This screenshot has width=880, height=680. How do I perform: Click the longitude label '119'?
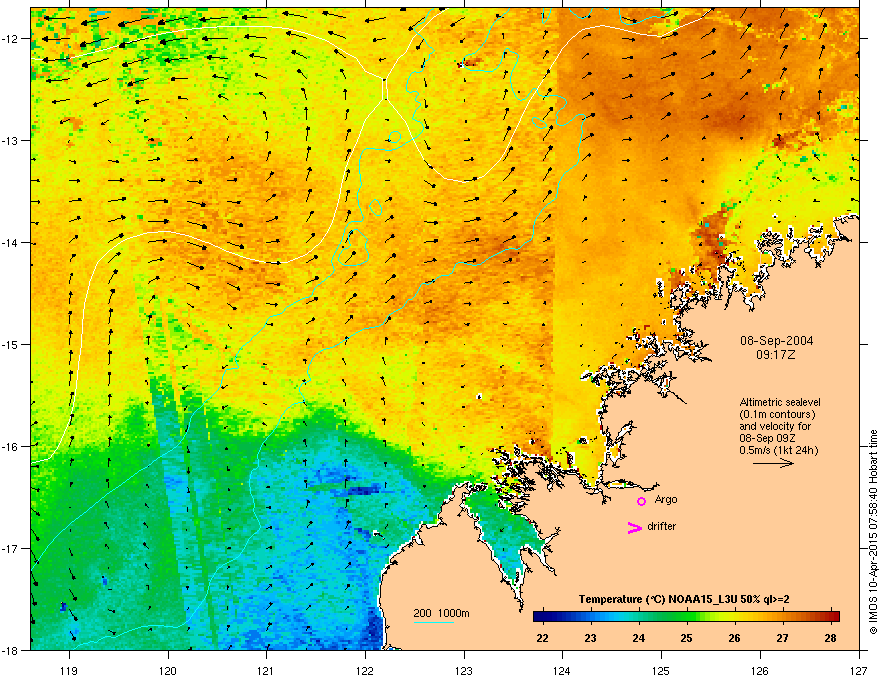[69, 670]
